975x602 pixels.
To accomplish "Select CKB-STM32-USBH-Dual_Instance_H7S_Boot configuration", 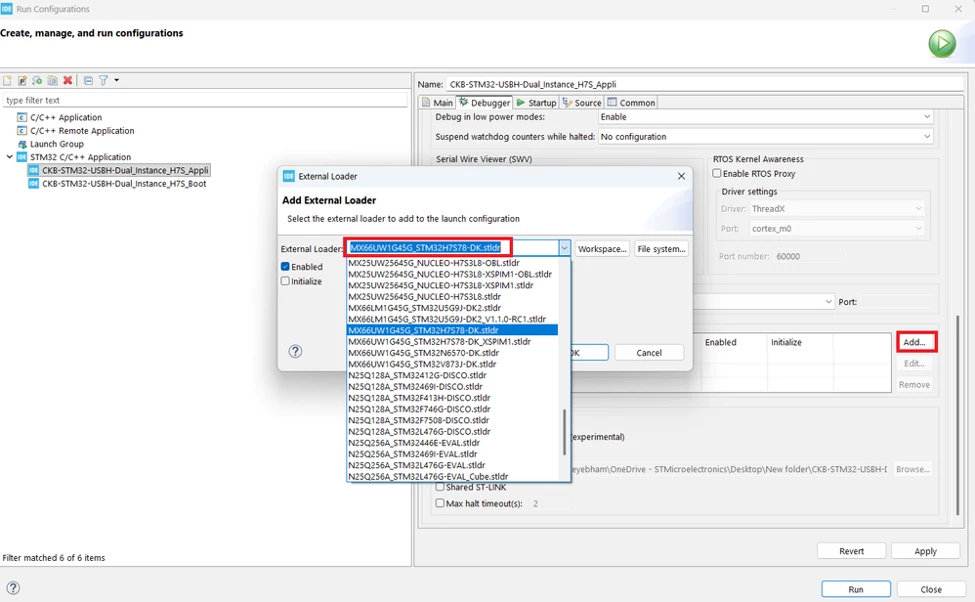I will [x=124, y=183].
